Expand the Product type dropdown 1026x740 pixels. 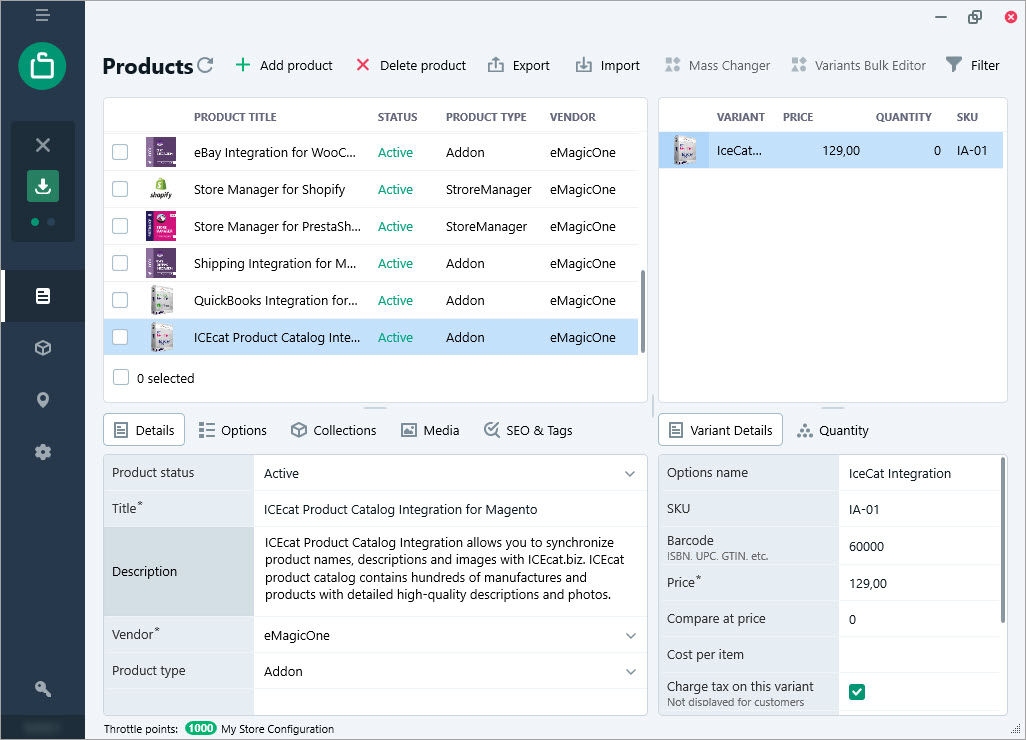(630, 671)
